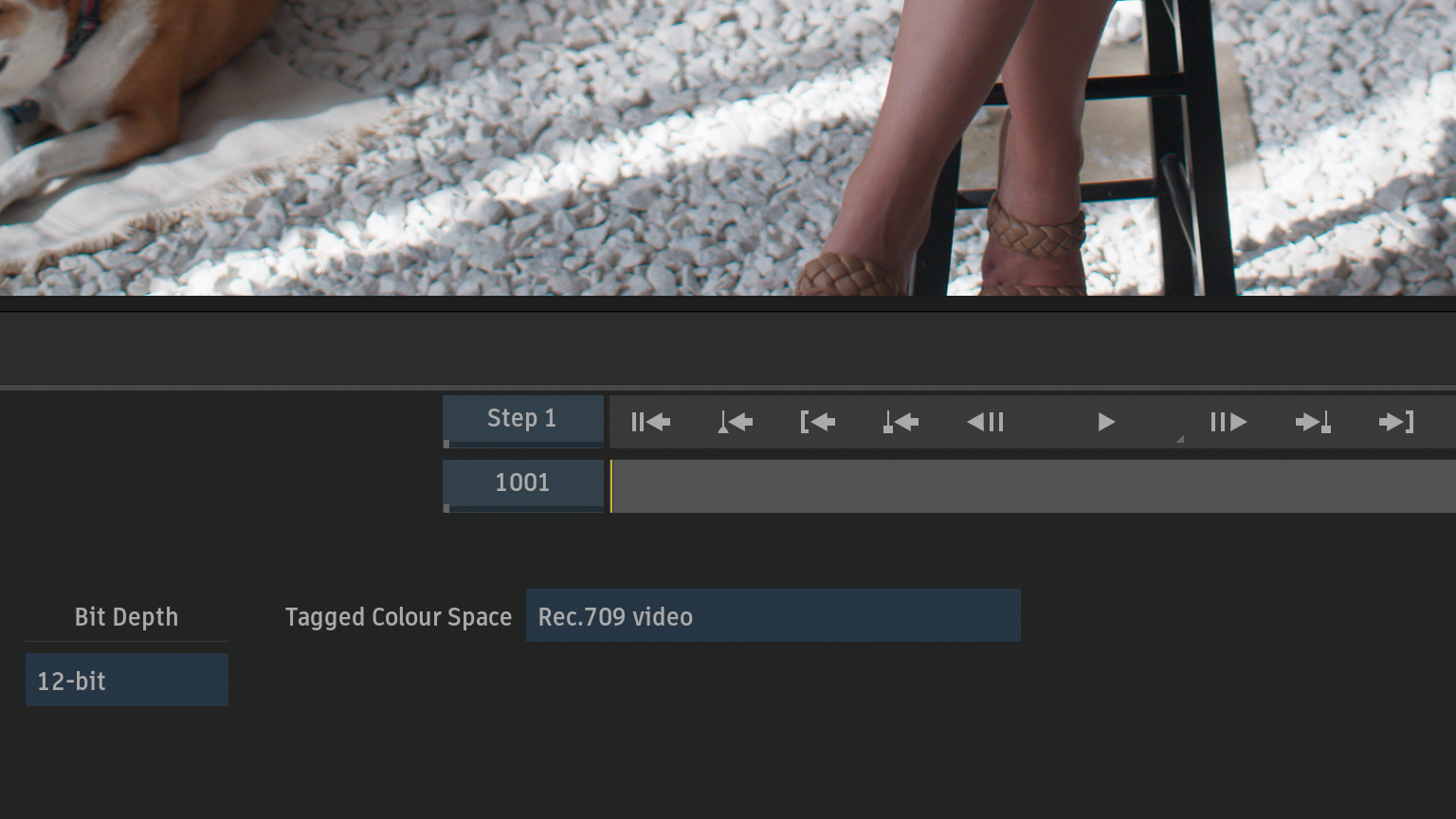Jump to the next cue mark
1456x819 pixels.
pos(1313,422)
